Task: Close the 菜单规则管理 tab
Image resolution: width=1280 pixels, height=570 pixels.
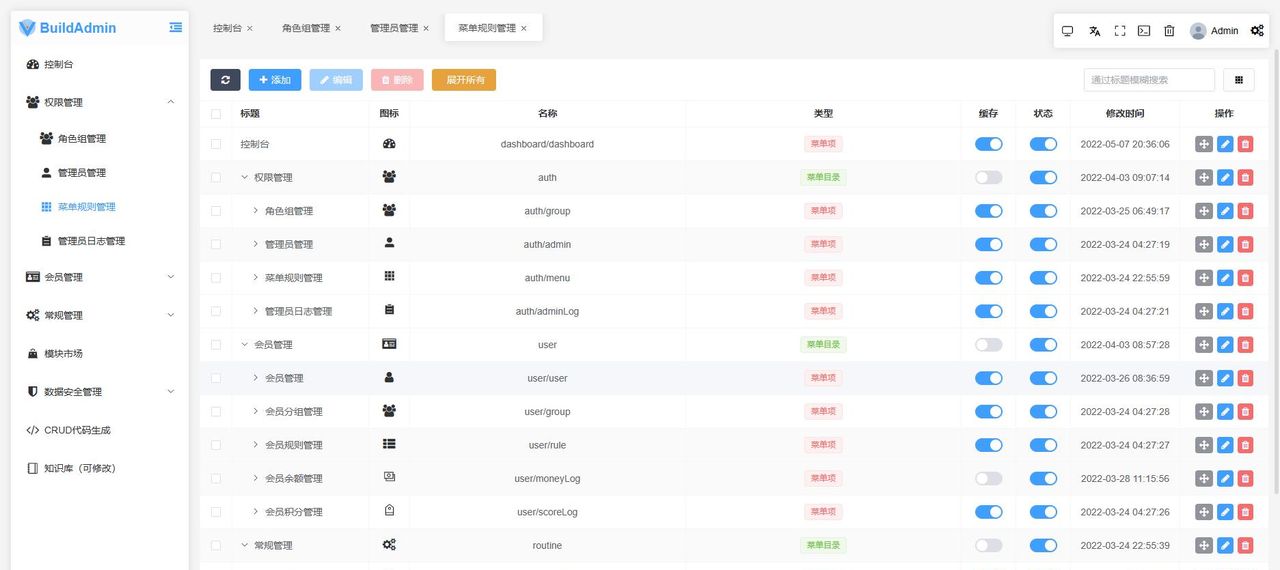Action: click(524, 28)
